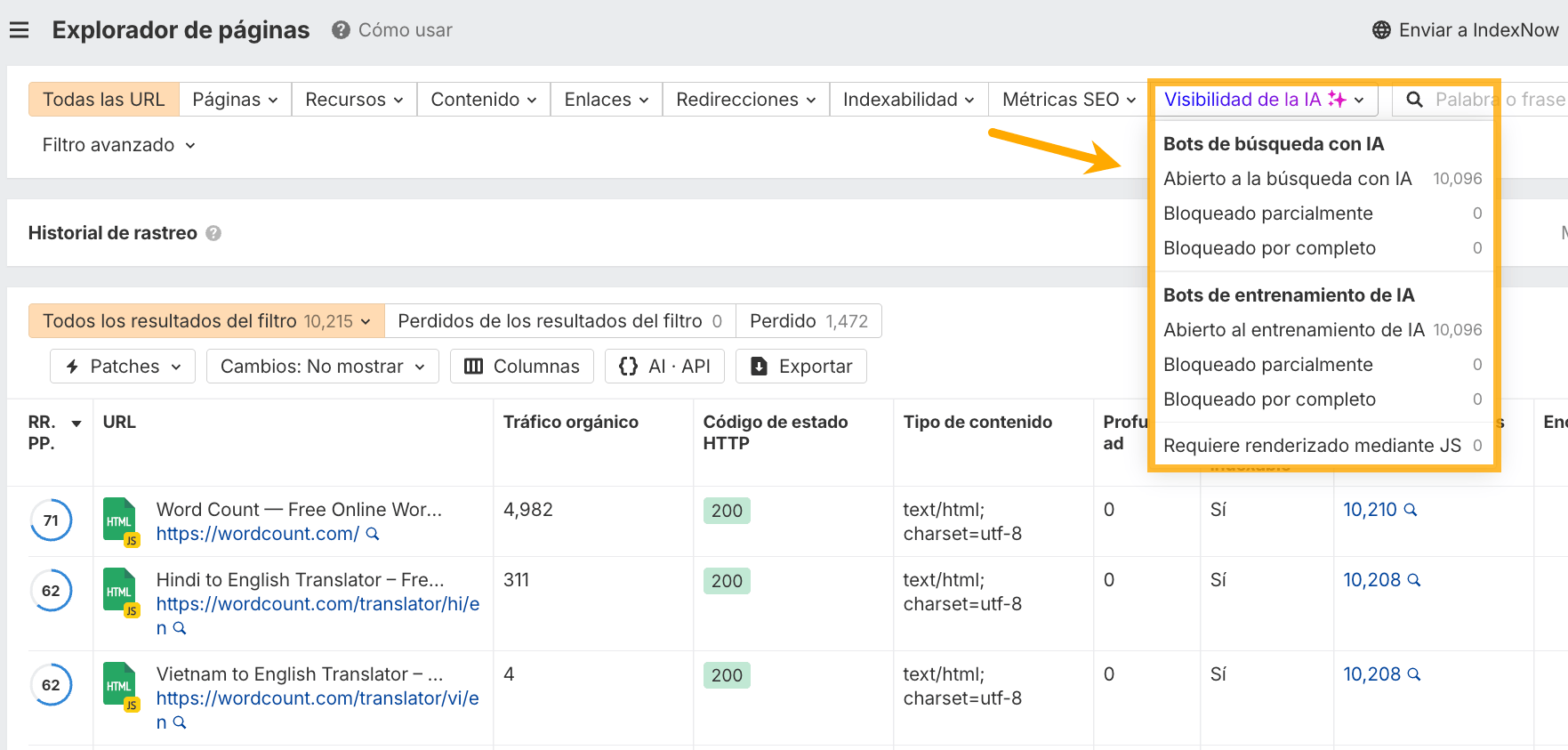The height and width of the screenshot is (750, 1568).
Task: Click the lightning icon on Patches button
Action: [72, 367]
